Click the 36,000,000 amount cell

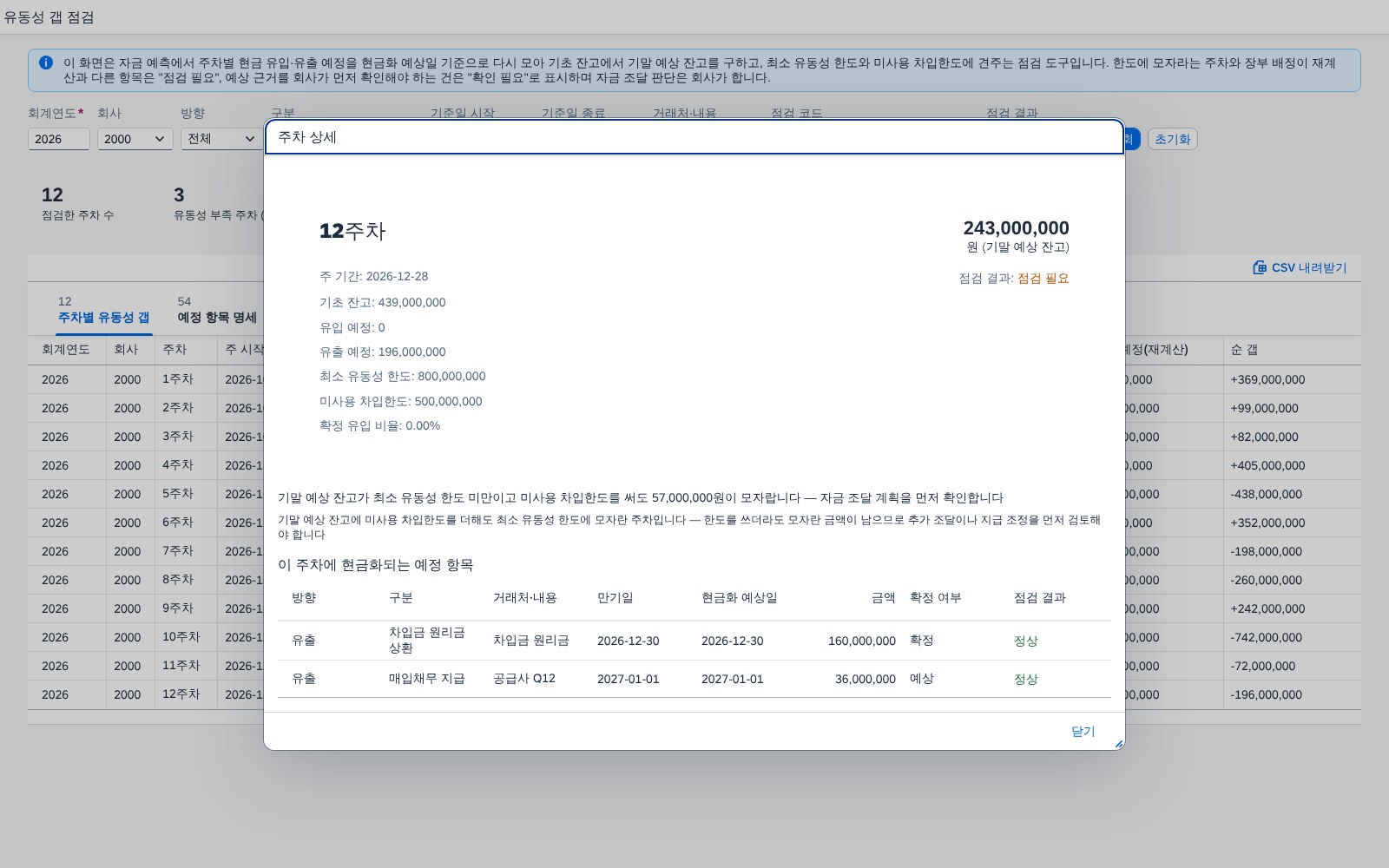(866, 679)
